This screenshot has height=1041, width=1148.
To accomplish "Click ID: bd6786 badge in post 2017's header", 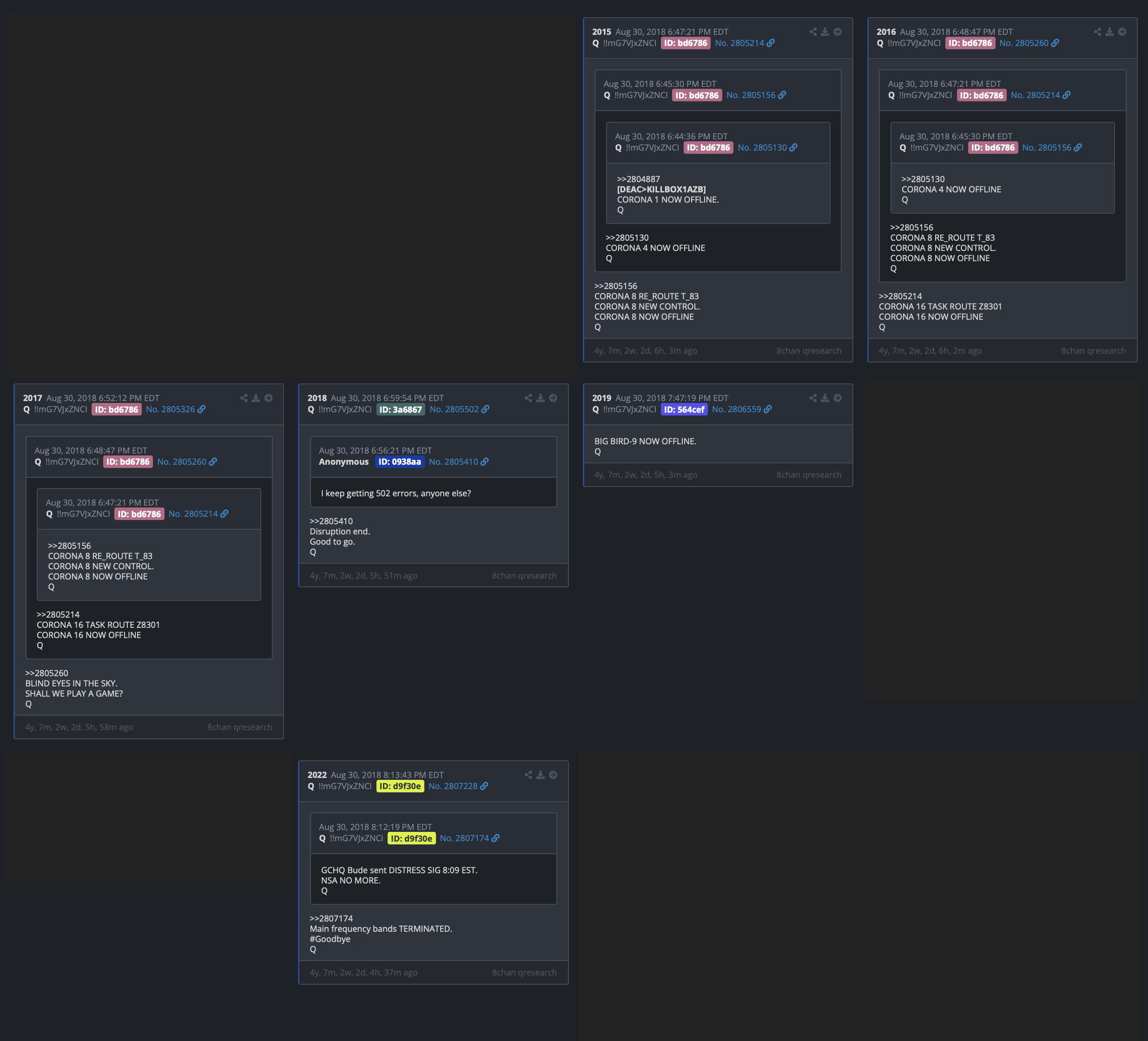I will (x=116, y=409).
